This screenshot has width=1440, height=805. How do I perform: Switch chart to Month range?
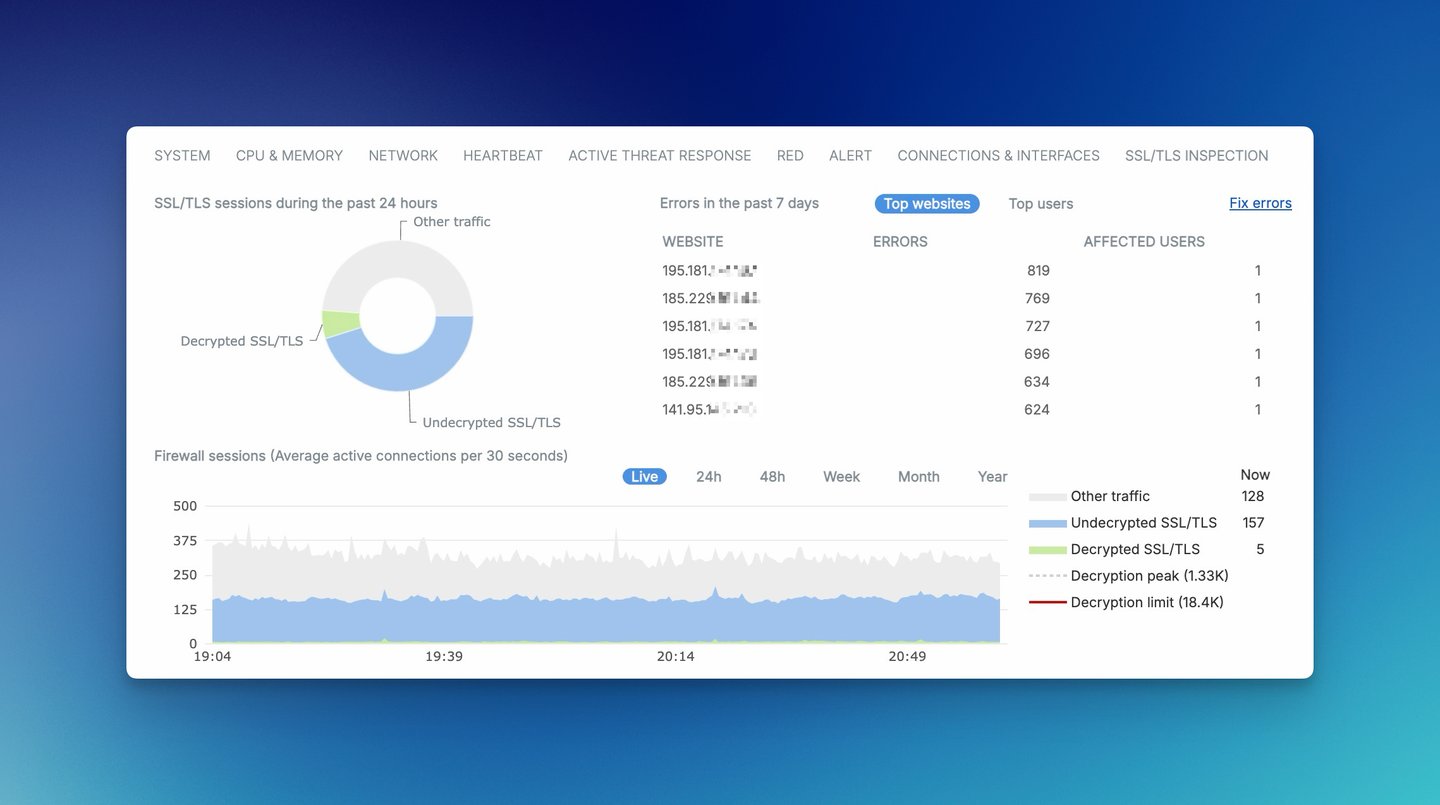coord(919,477)
